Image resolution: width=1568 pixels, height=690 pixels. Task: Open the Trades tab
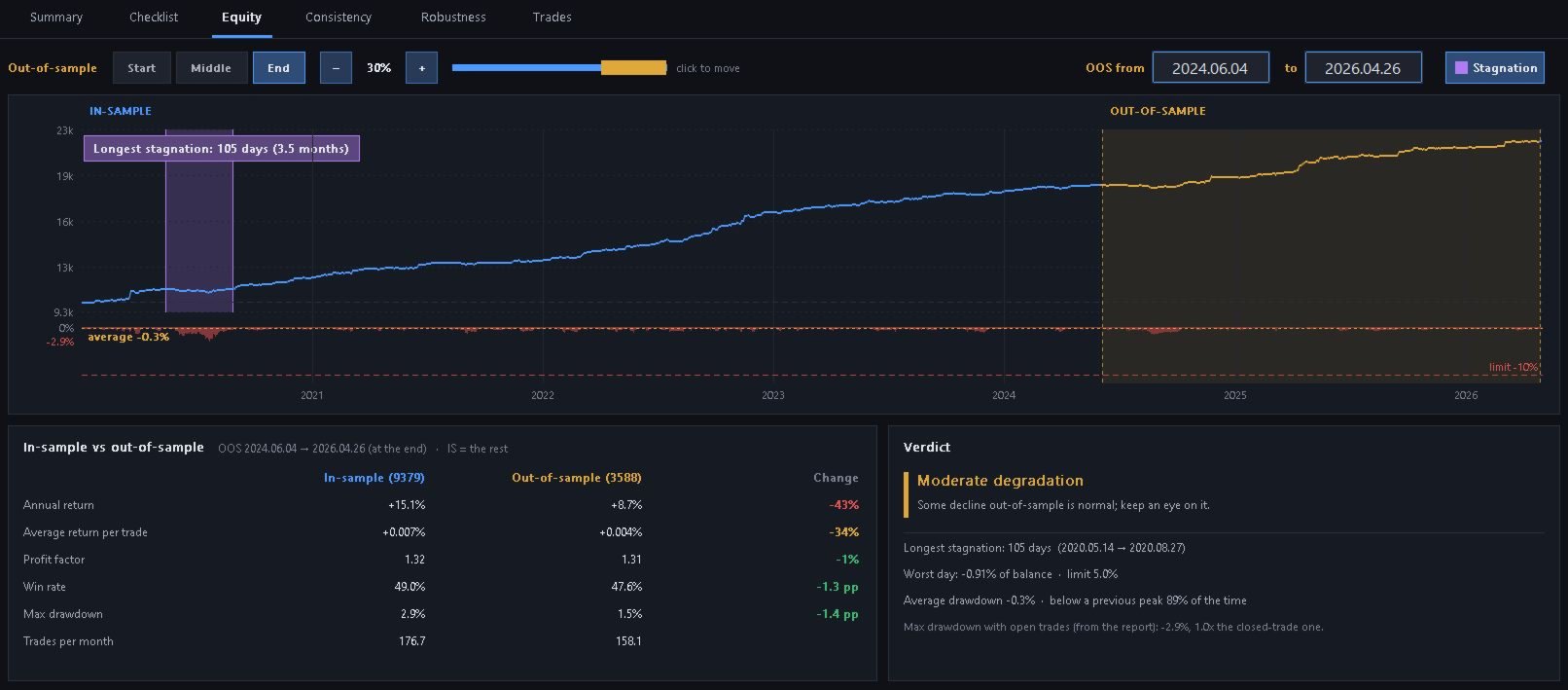552,18
